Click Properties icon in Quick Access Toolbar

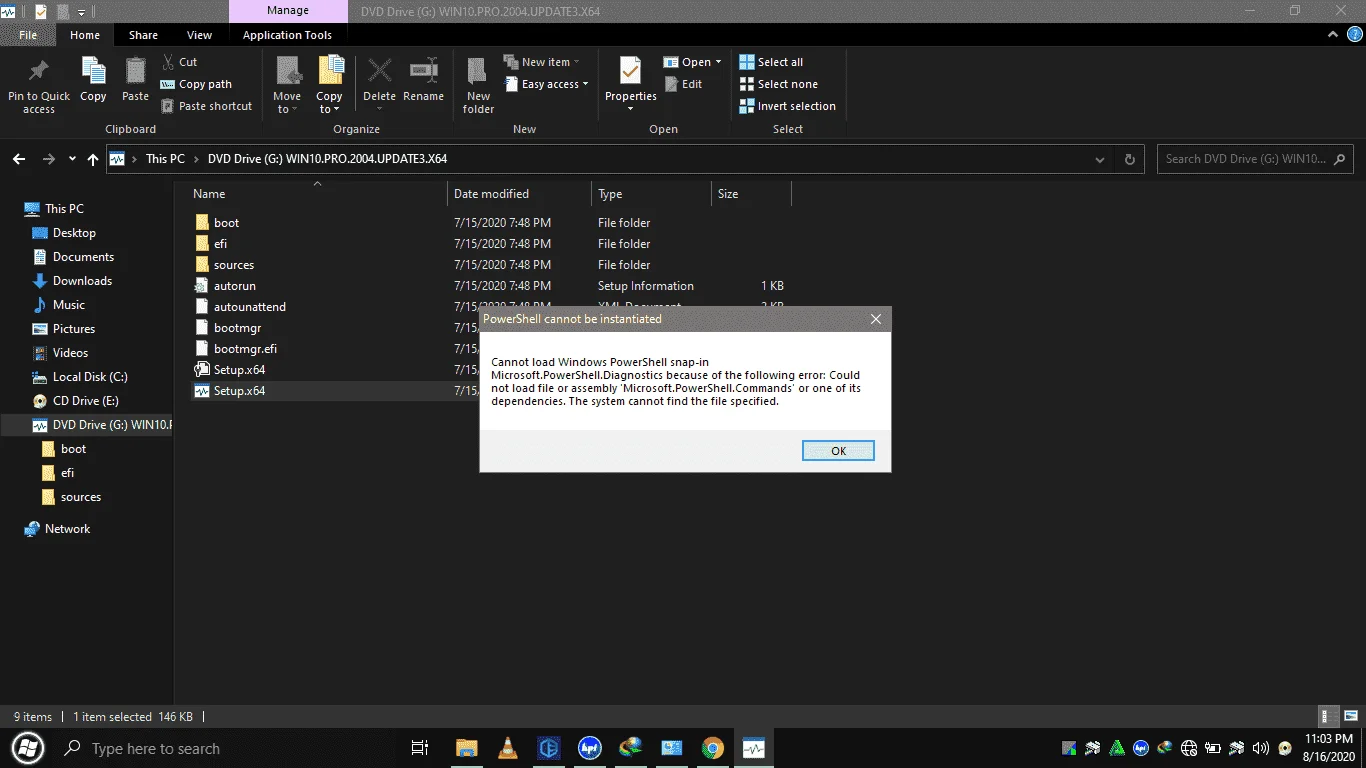pos(39,12)
